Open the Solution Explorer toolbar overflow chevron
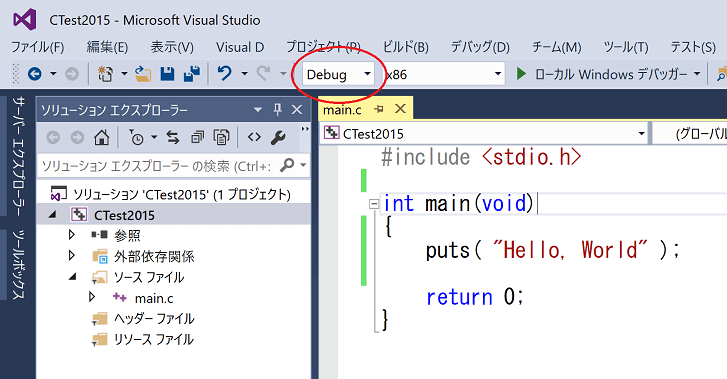The width and height of the screenshot is (727, 379). point(305,128)
